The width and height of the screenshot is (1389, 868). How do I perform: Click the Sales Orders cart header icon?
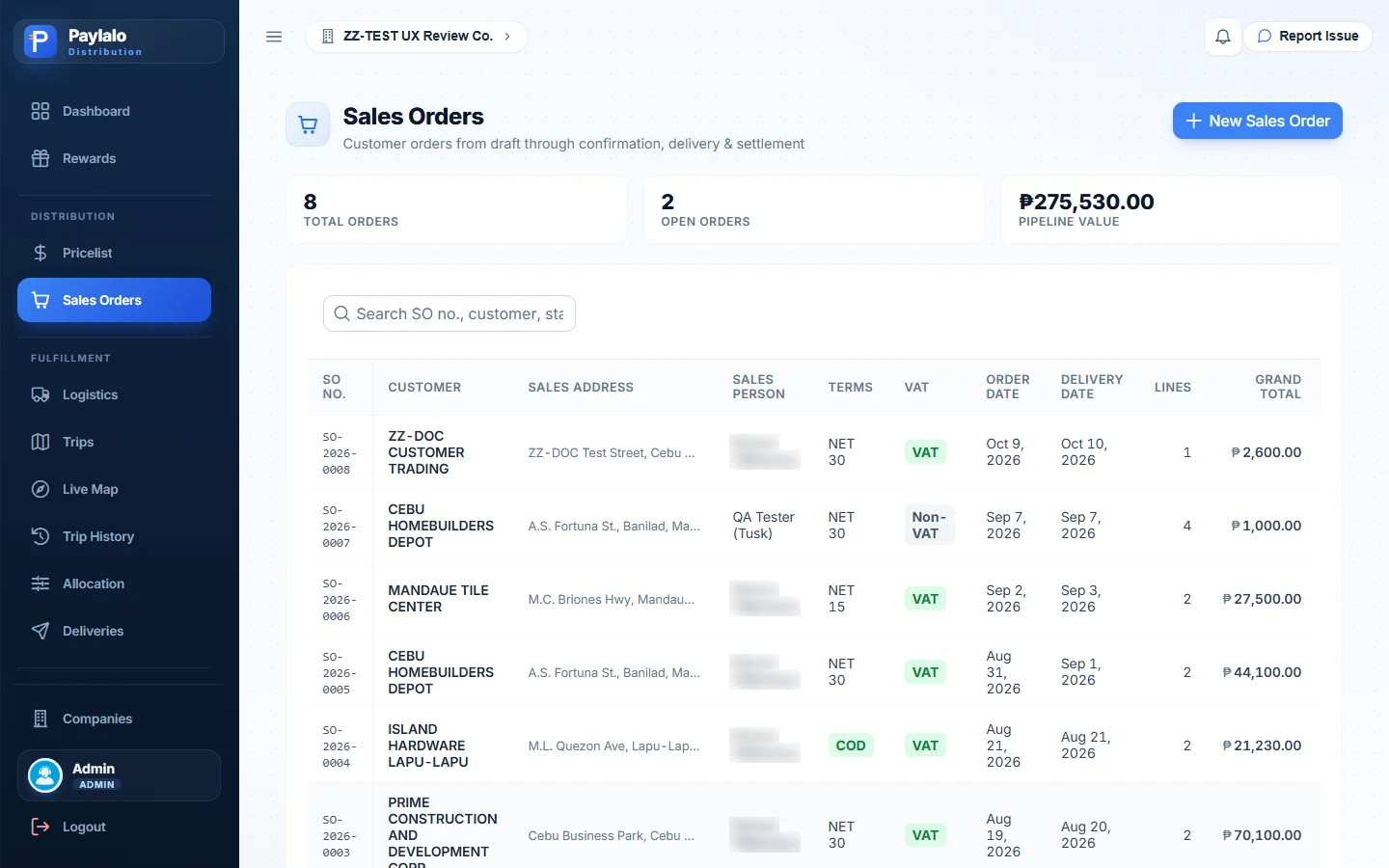click(309, 124)
